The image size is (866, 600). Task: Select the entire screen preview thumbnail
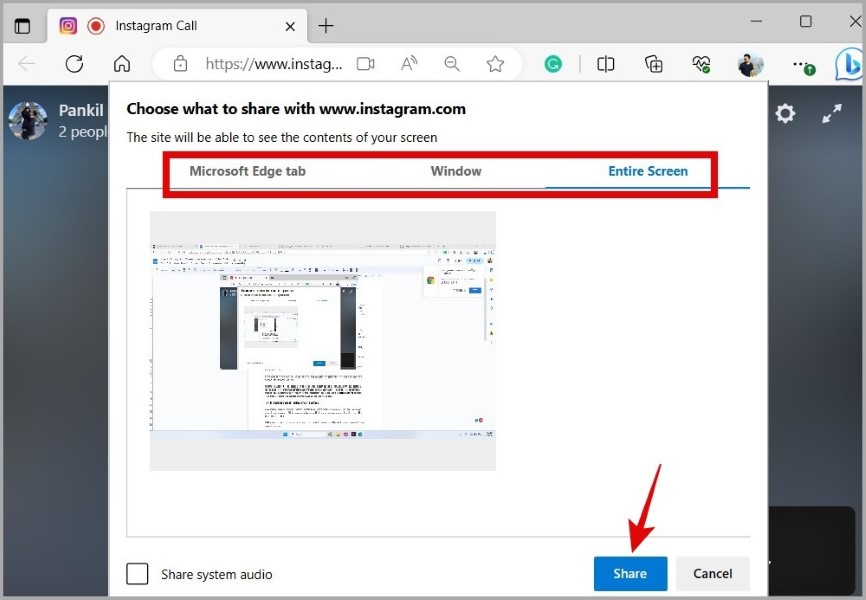tap(323, 341)
